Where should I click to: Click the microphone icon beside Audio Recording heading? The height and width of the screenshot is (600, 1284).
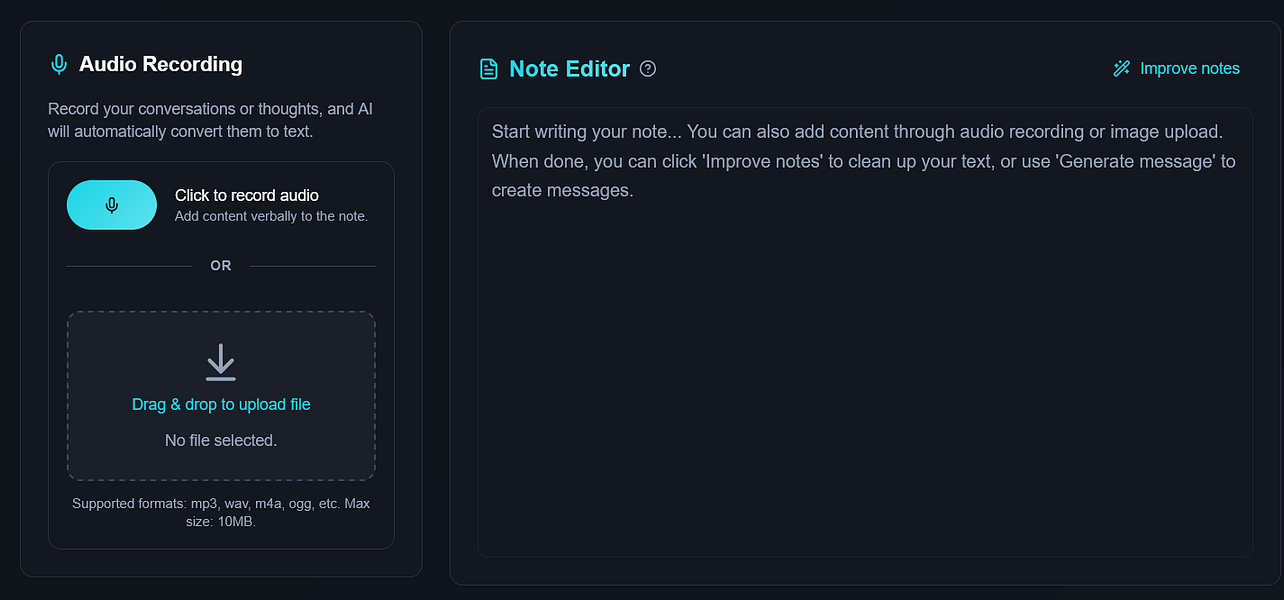click(x=59, y=64)
